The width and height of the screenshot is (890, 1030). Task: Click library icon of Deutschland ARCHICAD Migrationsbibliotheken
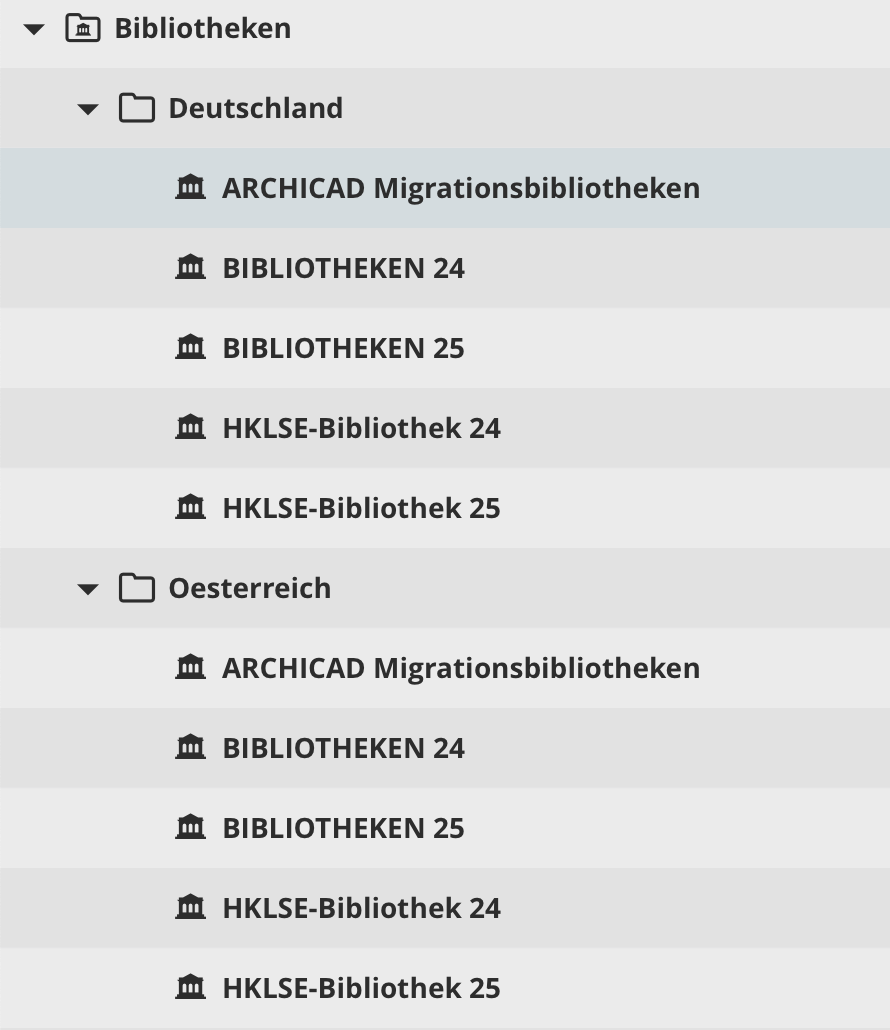(x=190, y=187)
